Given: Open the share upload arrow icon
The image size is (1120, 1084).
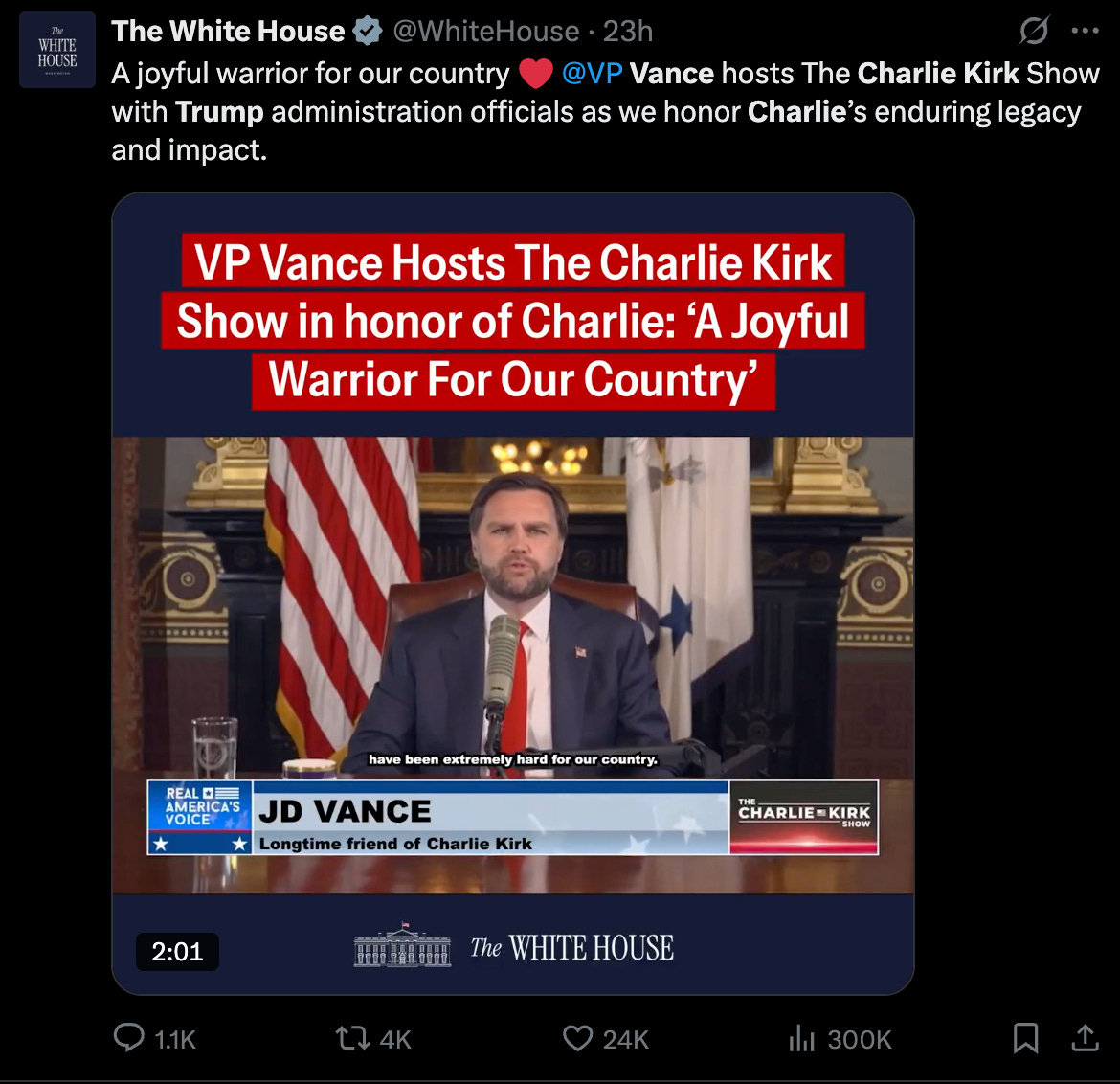Looking at the screenshot, I should (x=1085, y=1038).
